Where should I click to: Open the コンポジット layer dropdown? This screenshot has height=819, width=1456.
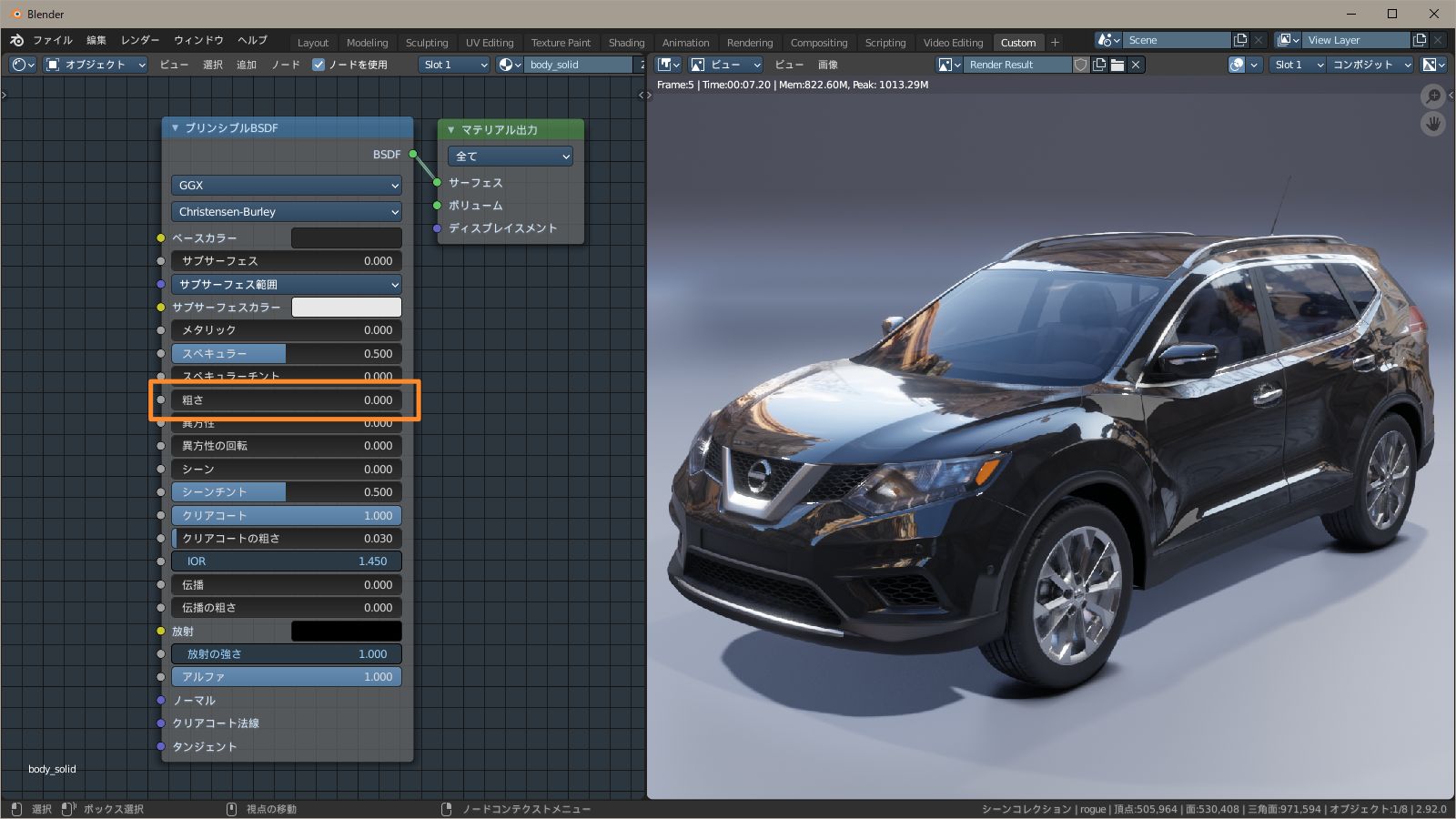pos(1370,65)
